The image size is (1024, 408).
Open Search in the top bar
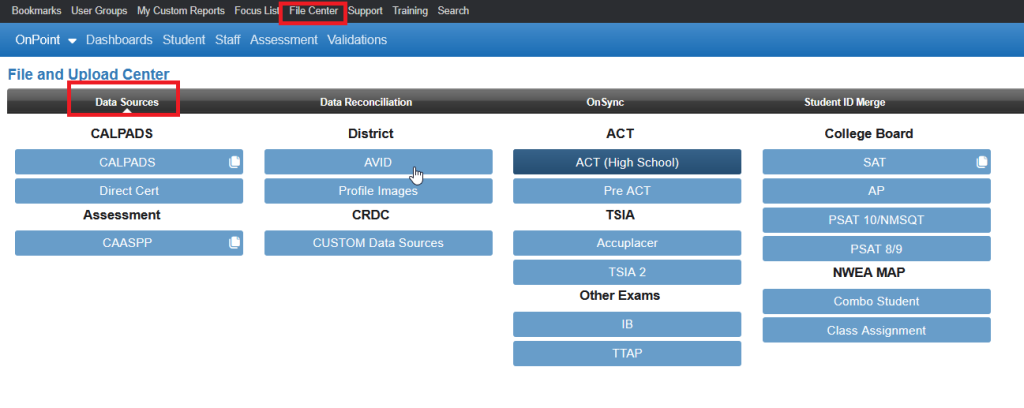[453, 11]
